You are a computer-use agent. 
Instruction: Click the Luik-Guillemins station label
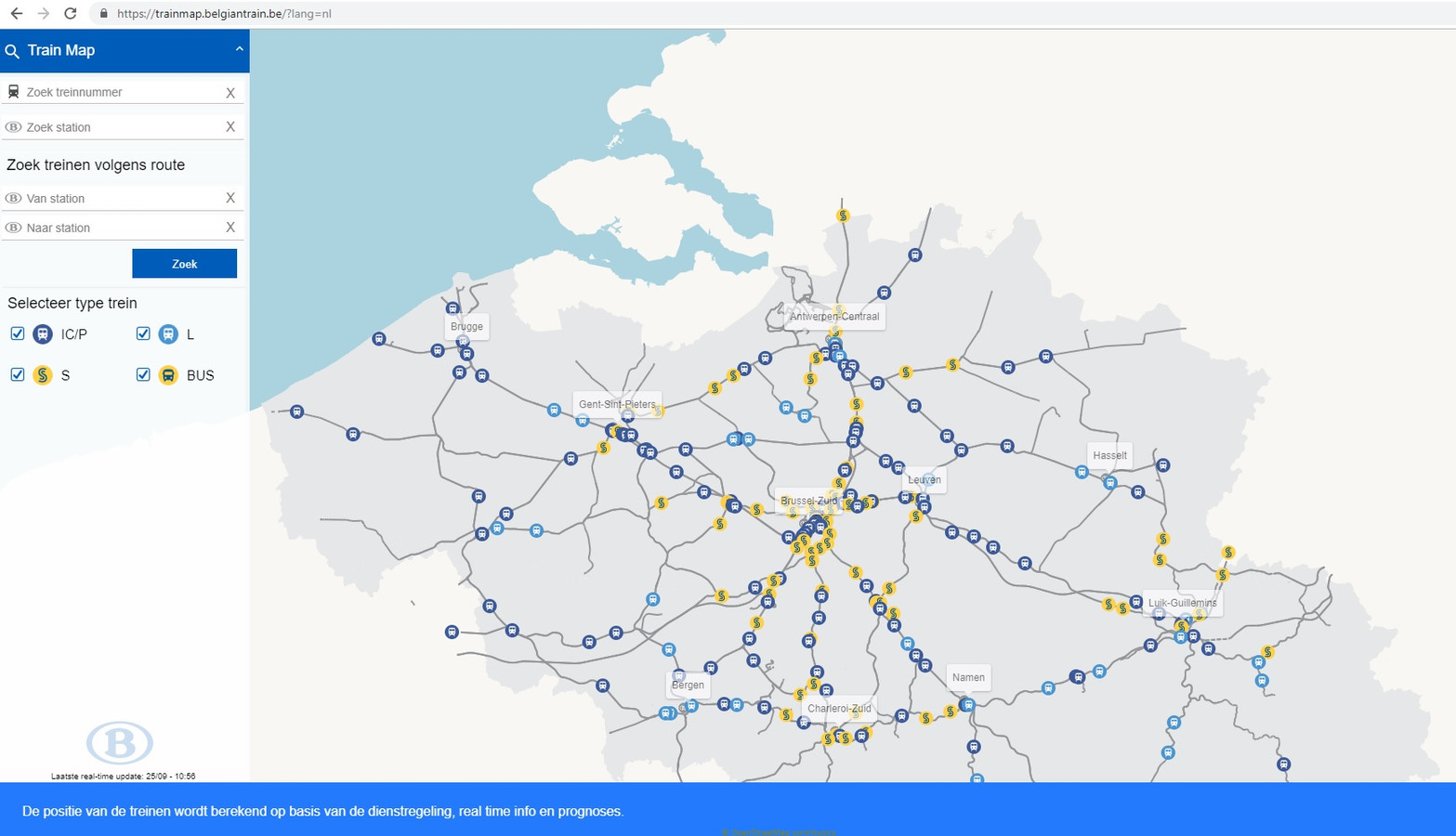click(1181, 603)
